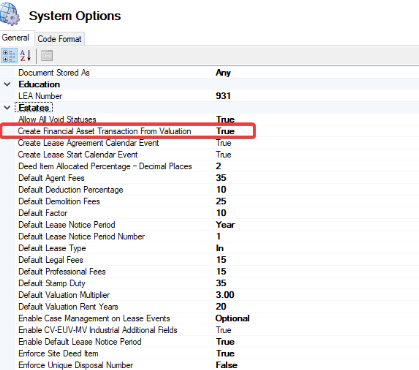Select Default Demolition Fees property
Image resolution: width=419 pixels, height=370 pixels.
59,201
